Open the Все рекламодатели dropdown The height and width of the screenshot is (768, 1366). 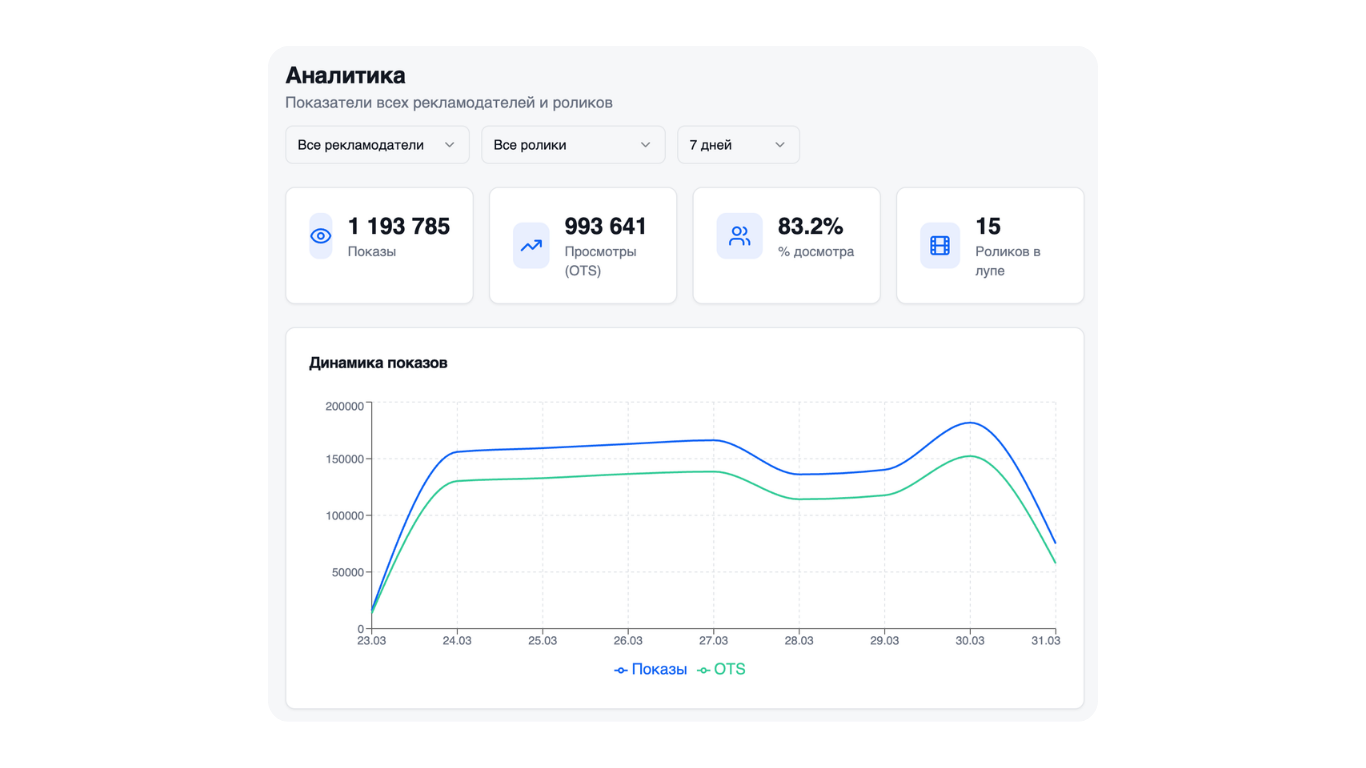(x=378, y=145)
